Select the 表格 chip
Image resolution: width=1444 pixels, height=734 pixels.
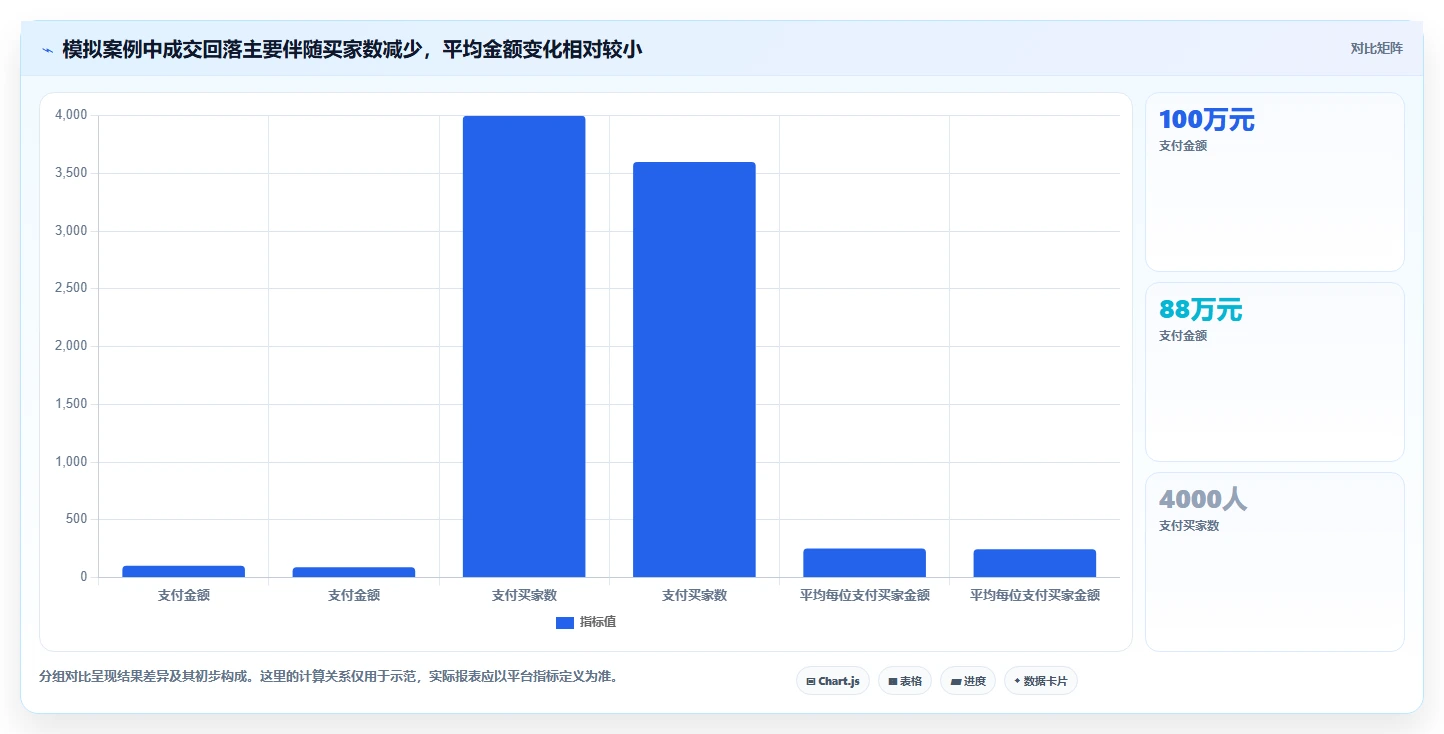tap(905, 681)
